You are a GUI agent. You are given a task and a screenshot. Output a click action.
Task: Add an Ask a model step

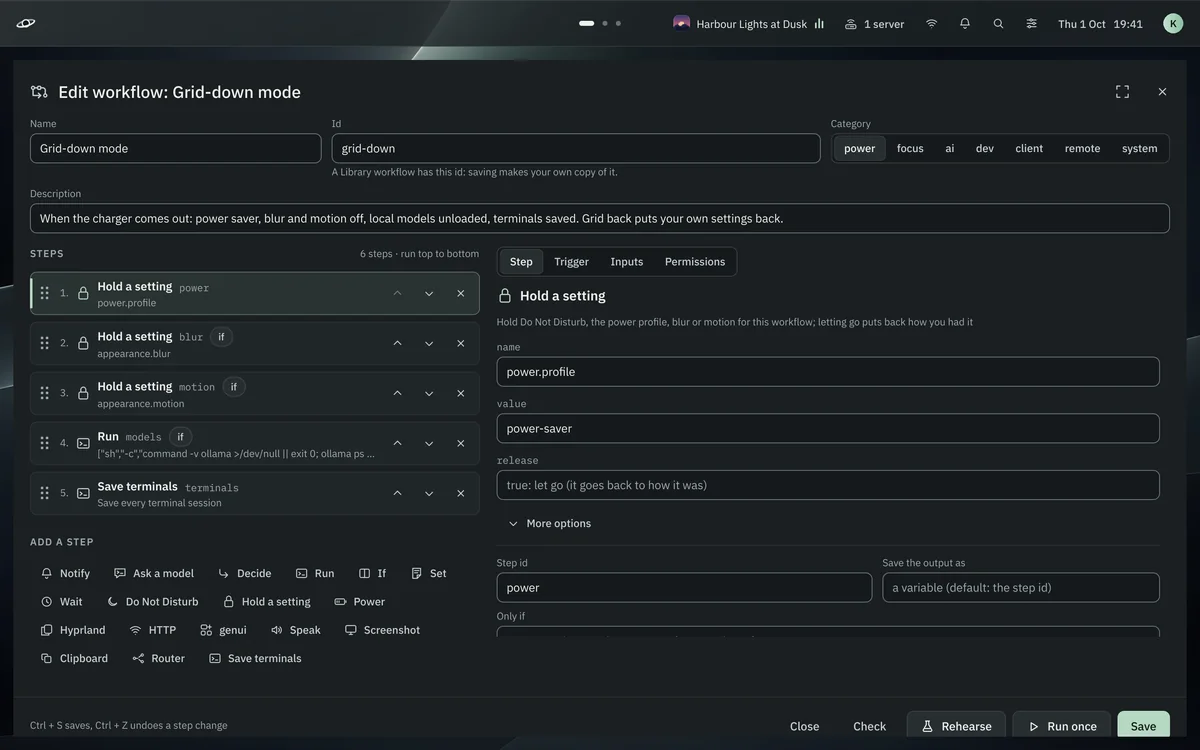pyautogui.click(x=154, y=573)
